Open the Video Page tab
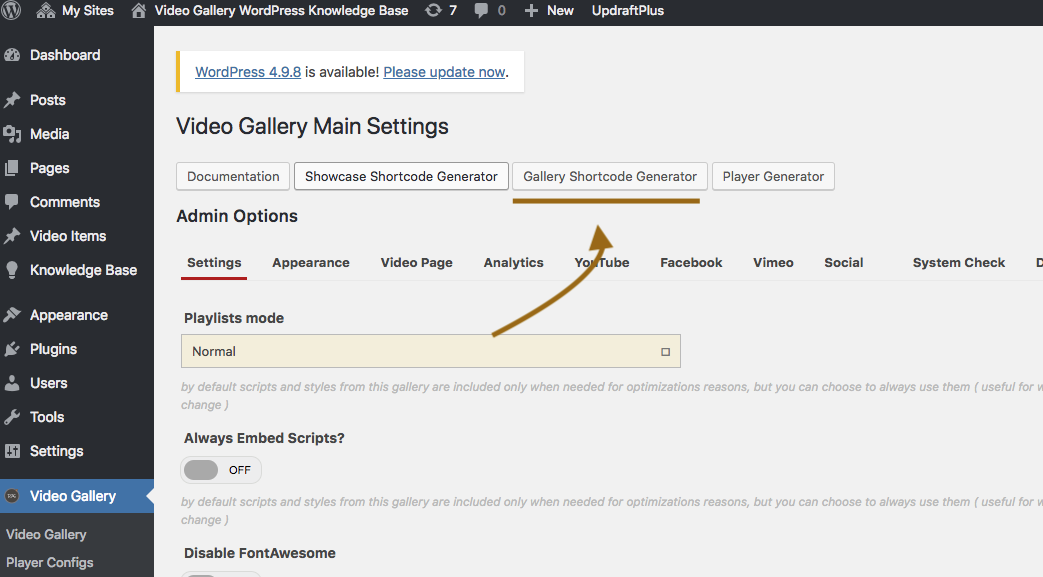1043x577 pixels. pos(416,263)
